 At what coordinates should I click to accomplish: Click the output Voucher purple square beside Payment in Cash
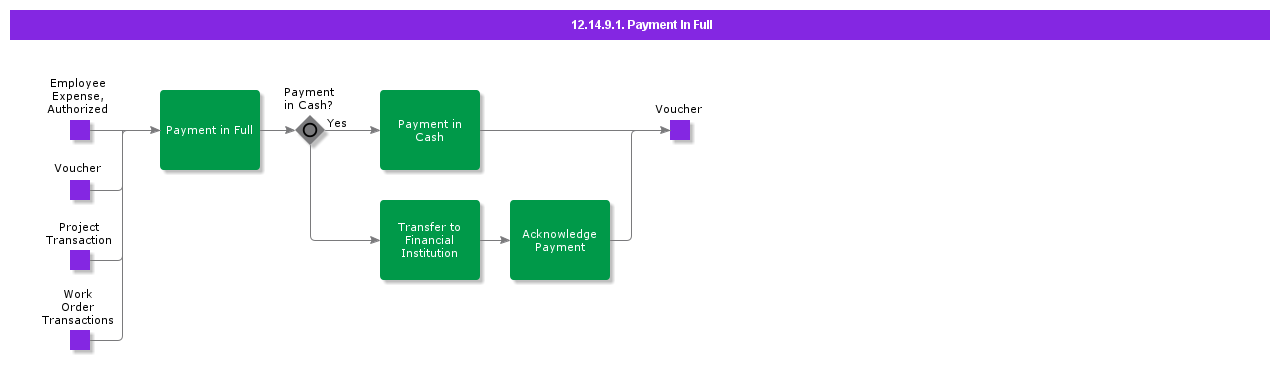[680, 130]
